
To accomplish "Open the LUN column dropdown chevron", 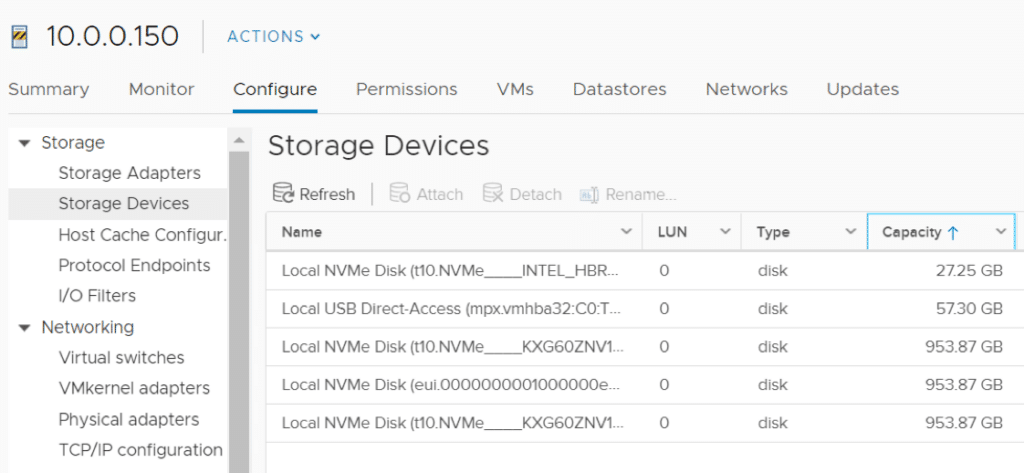I will tap(725, 232).
